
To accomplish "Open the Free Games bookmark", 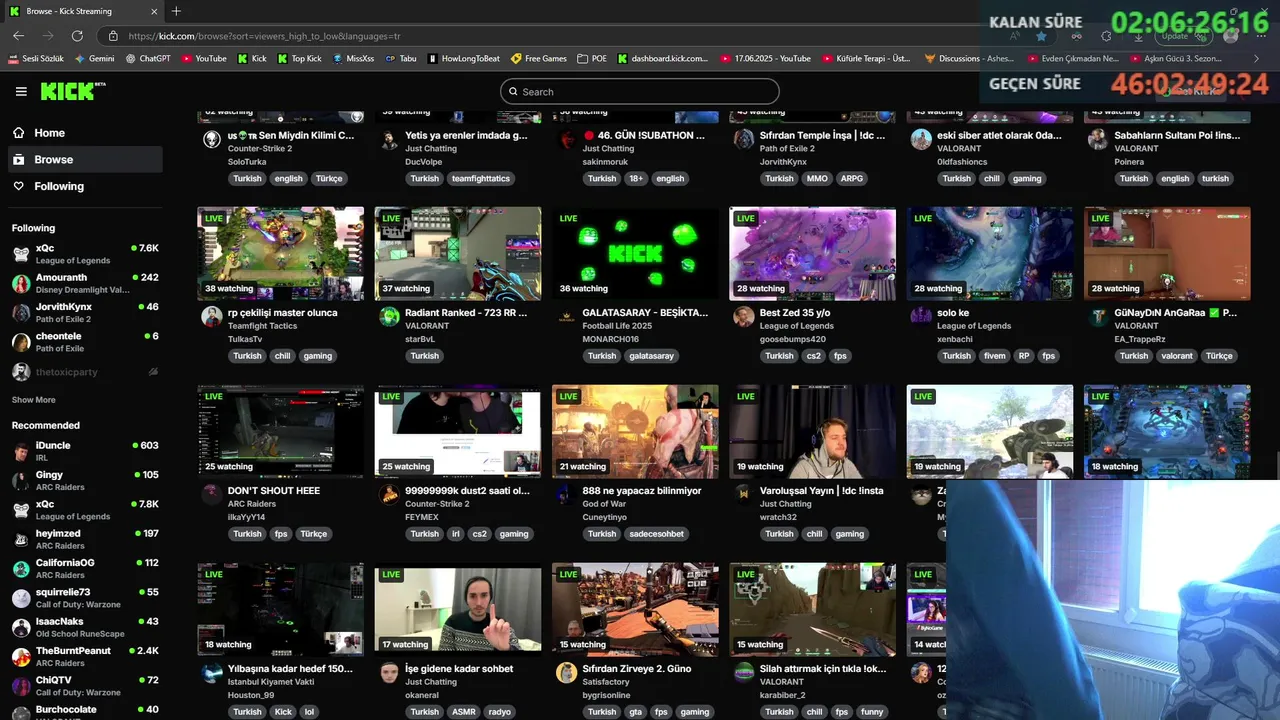I will click(x=539, y=59).
